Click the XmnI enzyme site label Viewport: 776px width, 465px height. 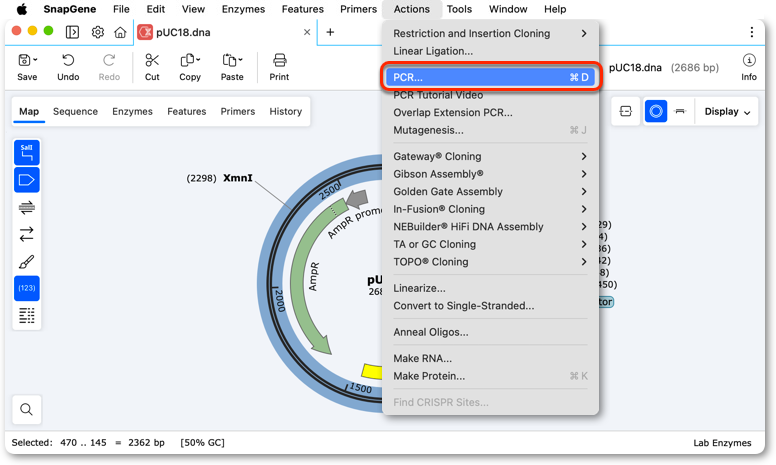coord(238,178)
